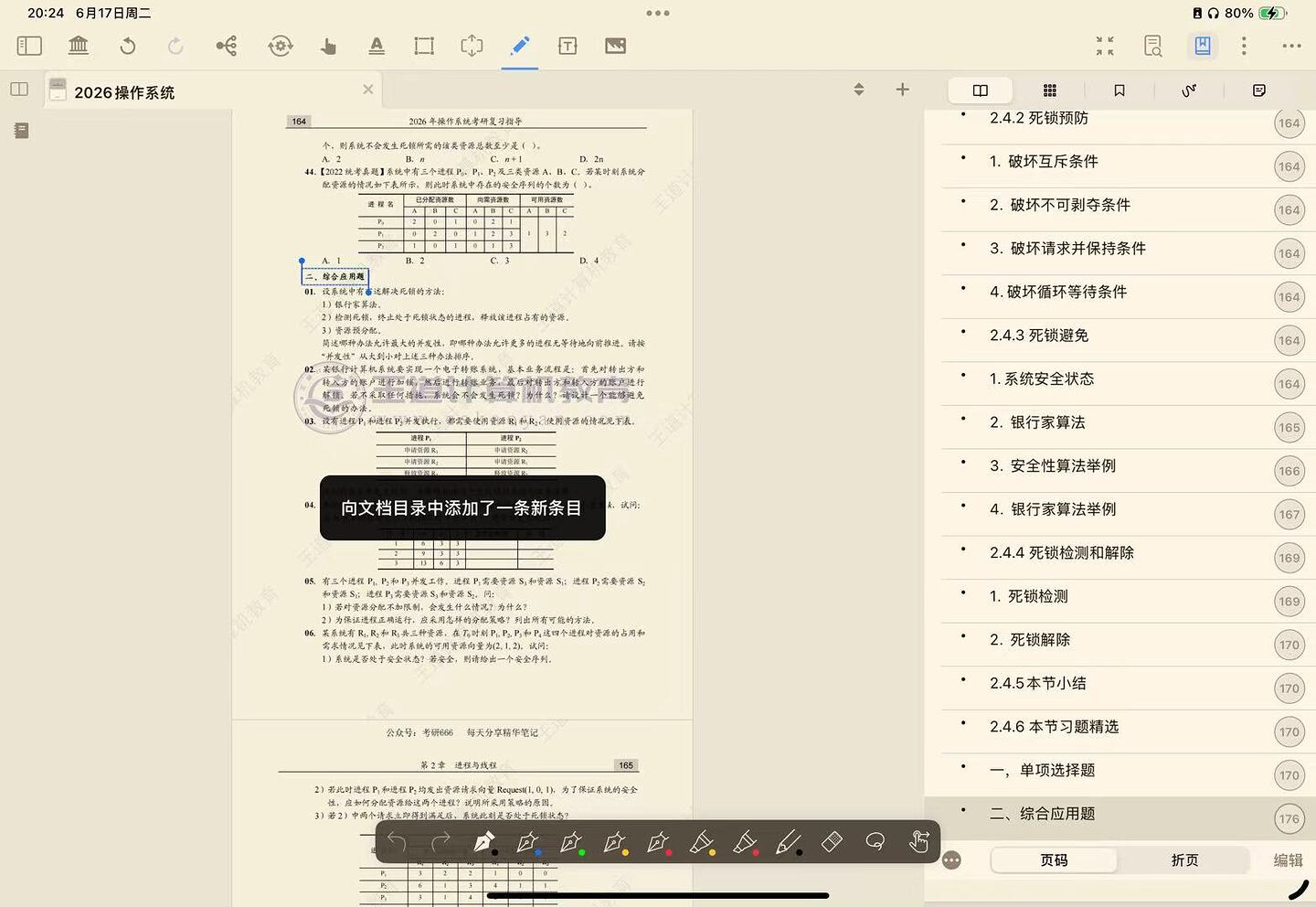This screenshot has height=907, width=1316.
Task: Open the sync settings gear icon
Action: 281,46
